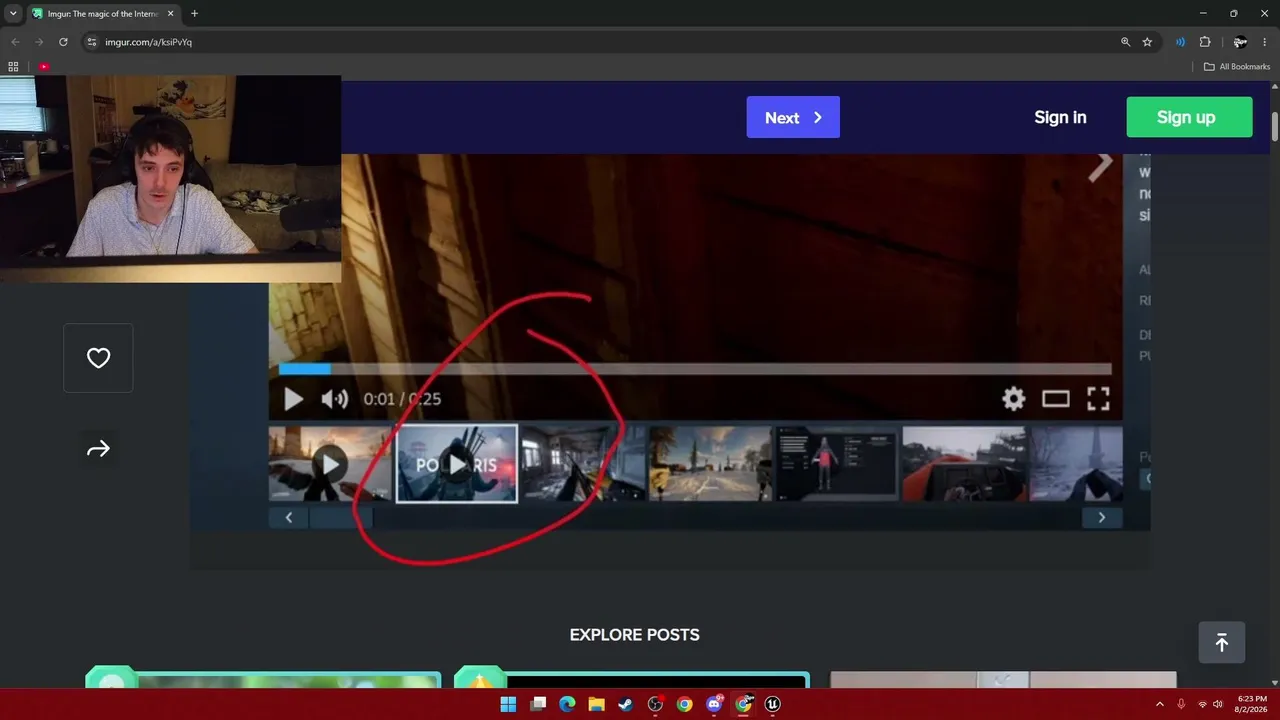
Task: Like the post with the heart icon
Action: (98, 358)
